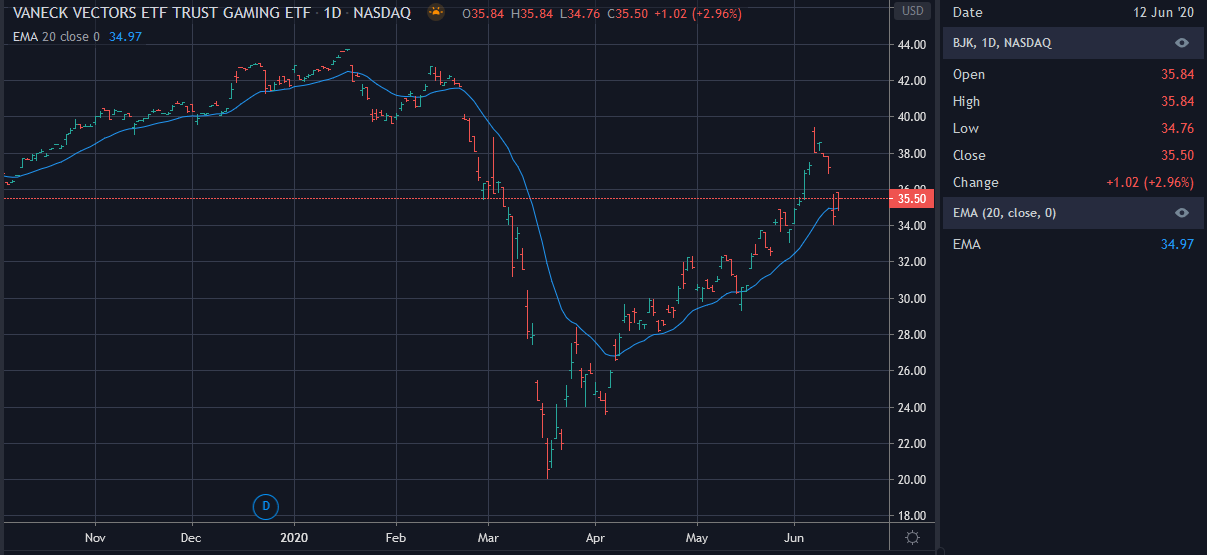
Task: Collapse the BJK, 1D, NASDAQ data section
Action: pyautogui.click(x=1000, y=43)
